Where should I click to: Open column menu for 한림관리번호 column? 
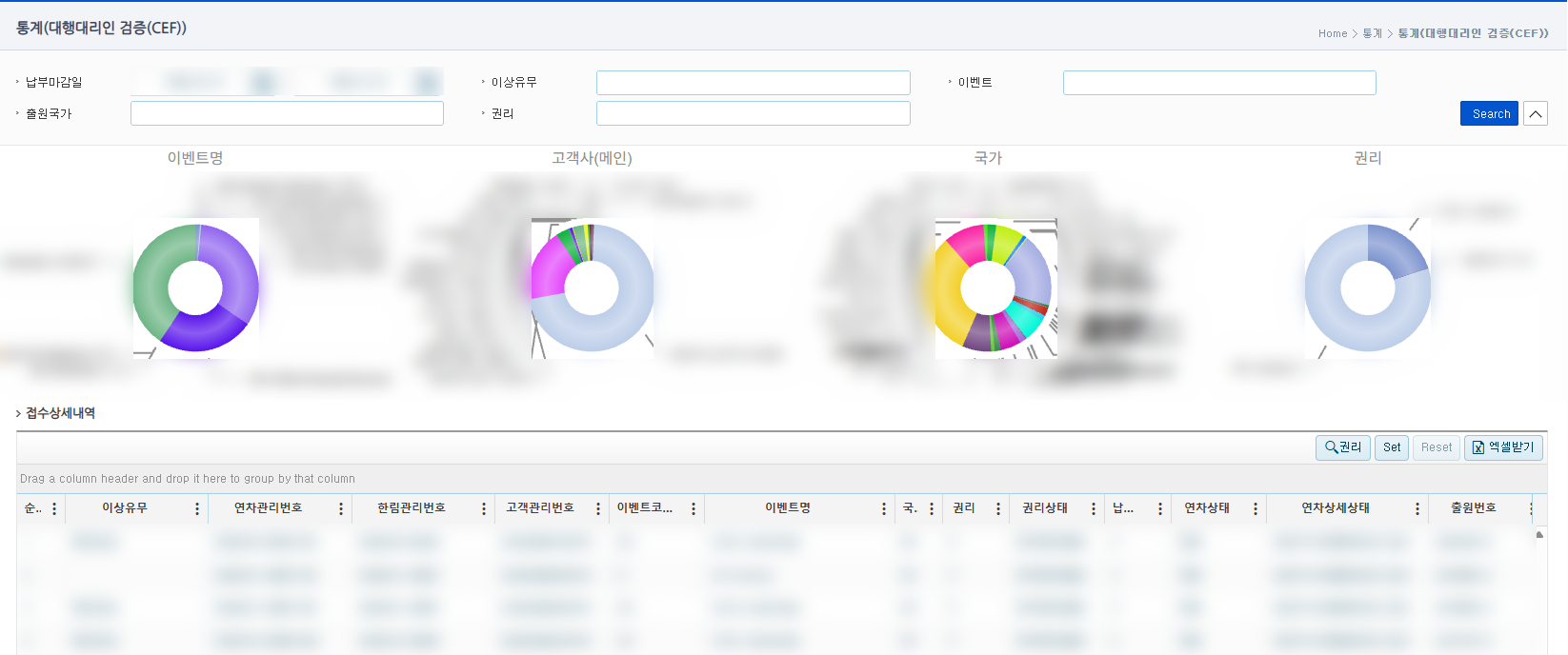484,509
